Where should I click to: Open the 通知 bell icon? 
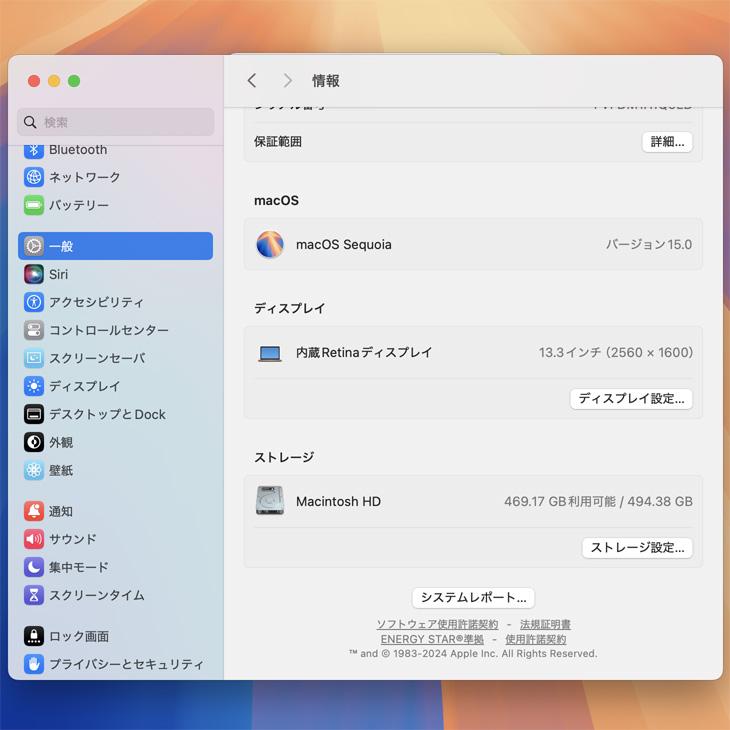(x=34, y=511)
